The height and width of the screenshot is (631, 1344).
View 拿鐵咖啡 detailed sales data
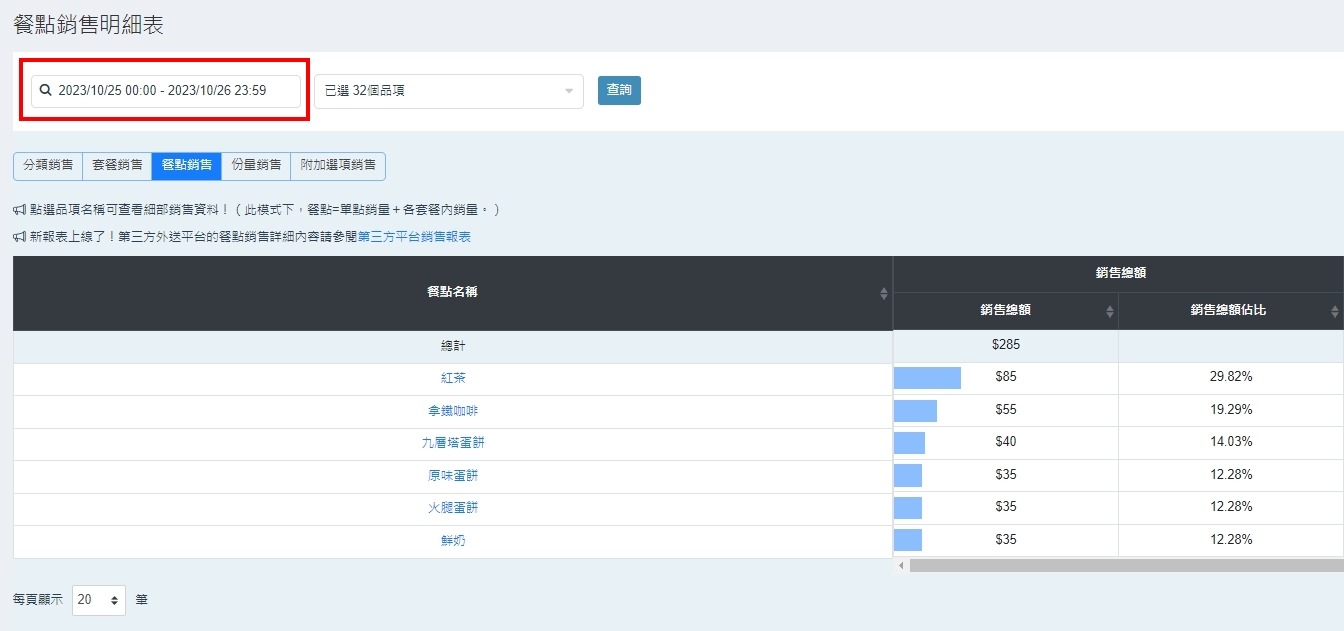tap(453, 411)
